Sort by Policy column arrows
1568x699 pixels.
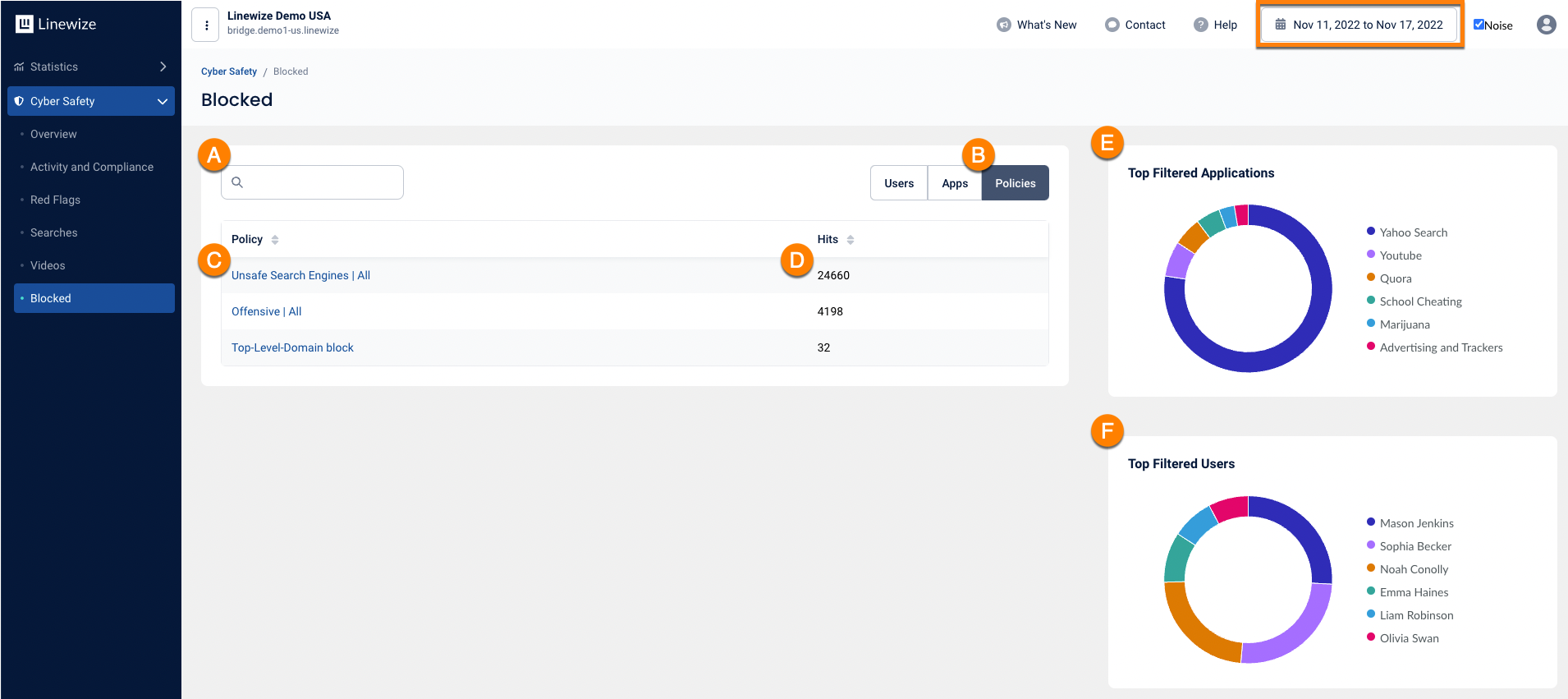(x=275, y=240)
